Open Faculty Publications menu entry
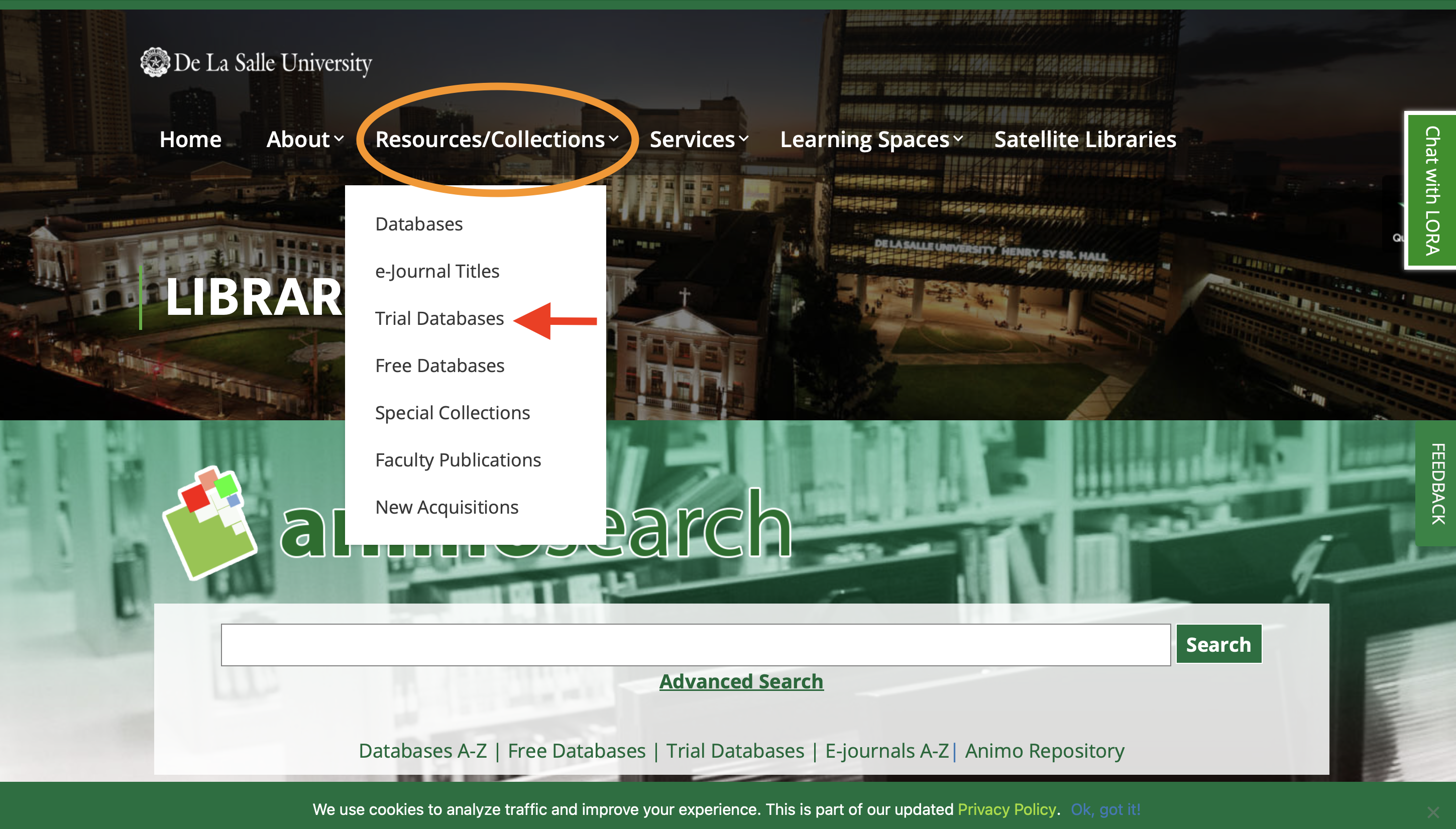This screenshot has height=829, width=1456. [458, 460]
